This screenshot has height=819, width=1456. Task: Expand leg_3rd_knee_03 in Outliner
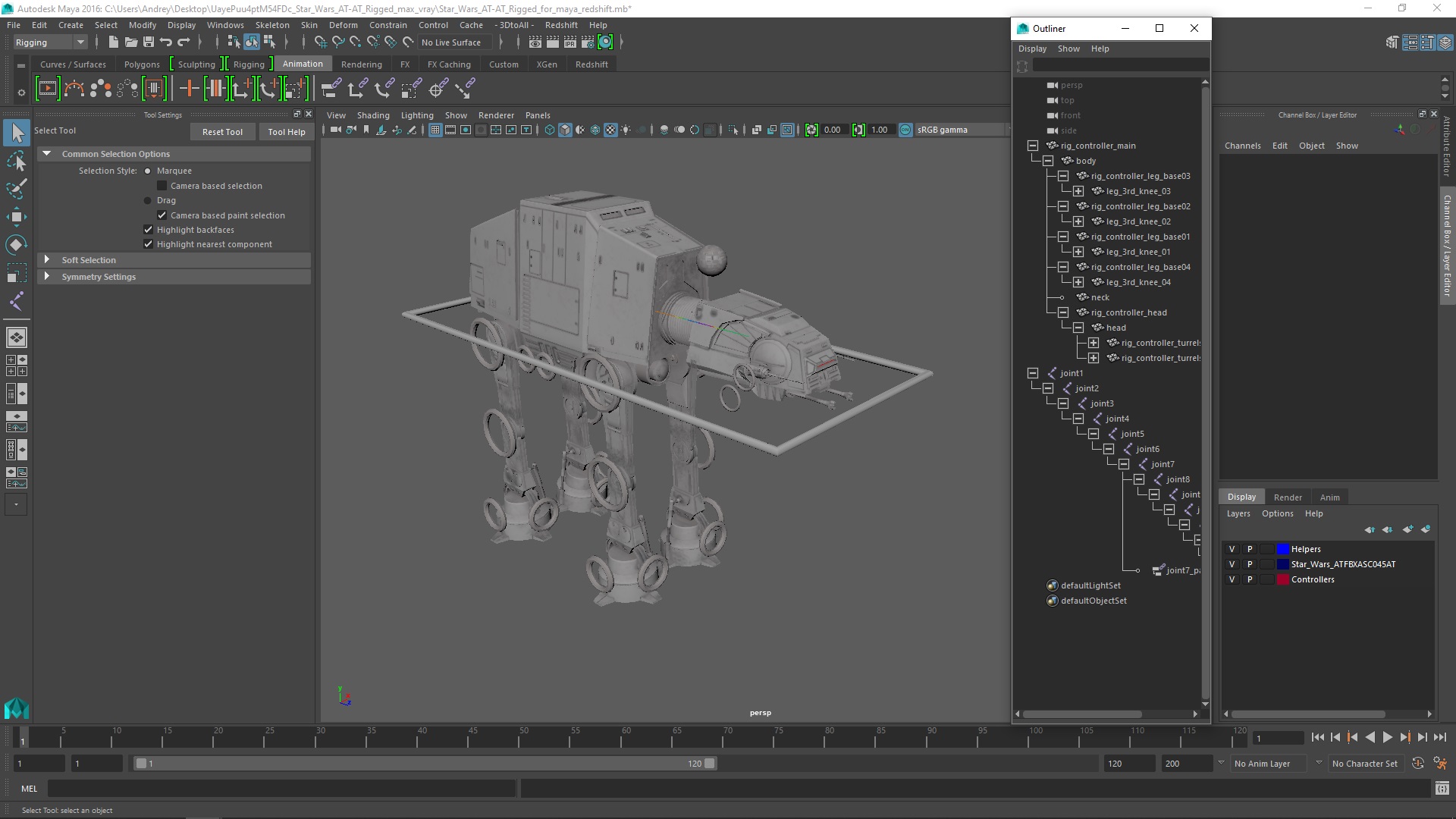tap(1078, 191)
